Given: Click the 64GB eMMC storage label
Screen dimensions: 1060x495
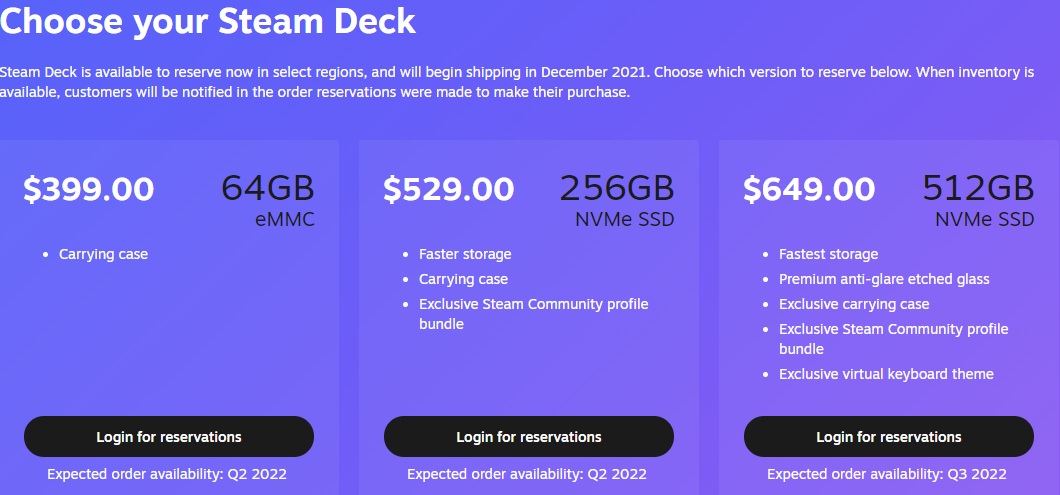Looking at the screenshot, I should tap(268, 200).
